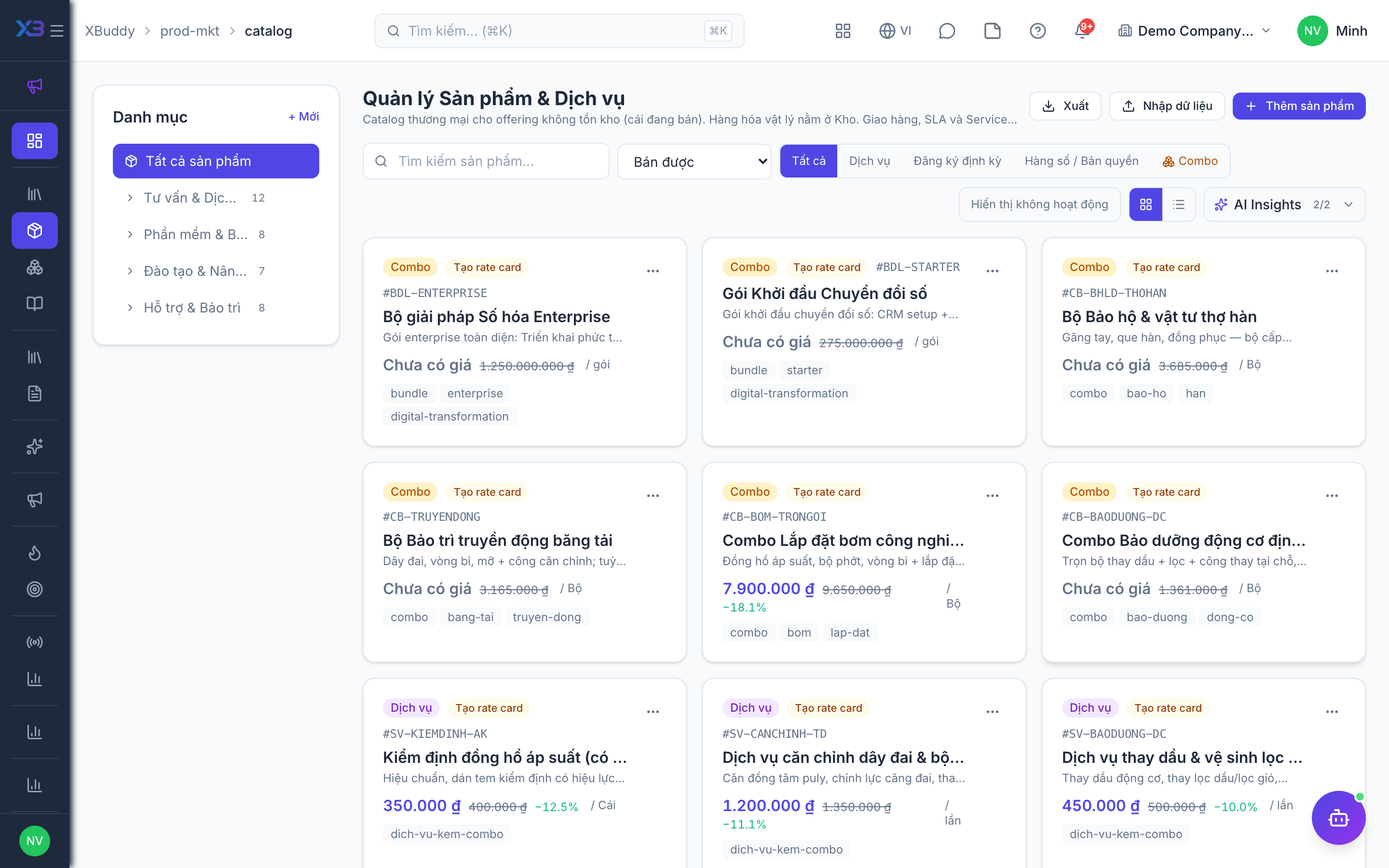
Task: Open the apps grid icon in header
Action: tap(843, 30)
